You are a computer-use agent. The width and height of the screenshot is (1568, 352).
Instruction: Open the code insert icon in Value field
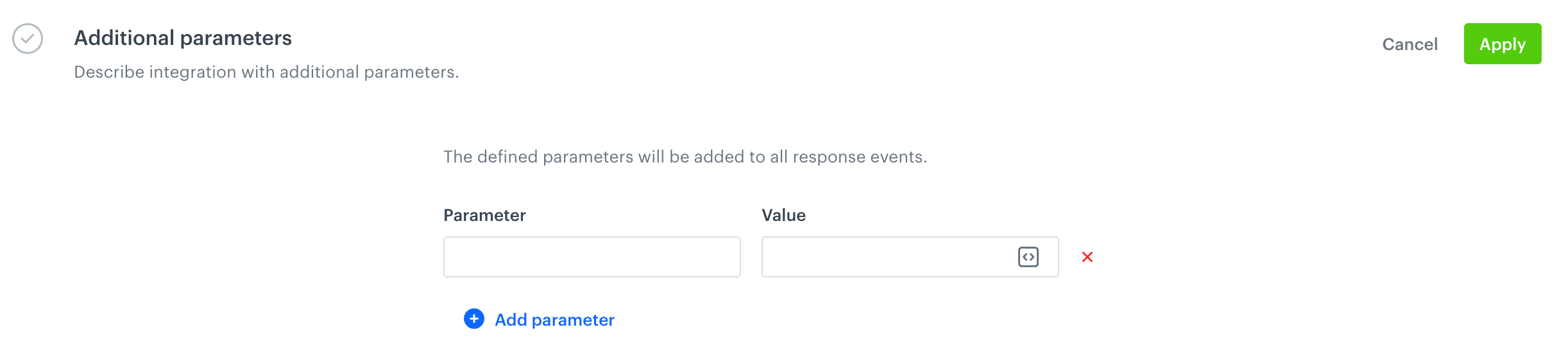[x=1028, y=257]
